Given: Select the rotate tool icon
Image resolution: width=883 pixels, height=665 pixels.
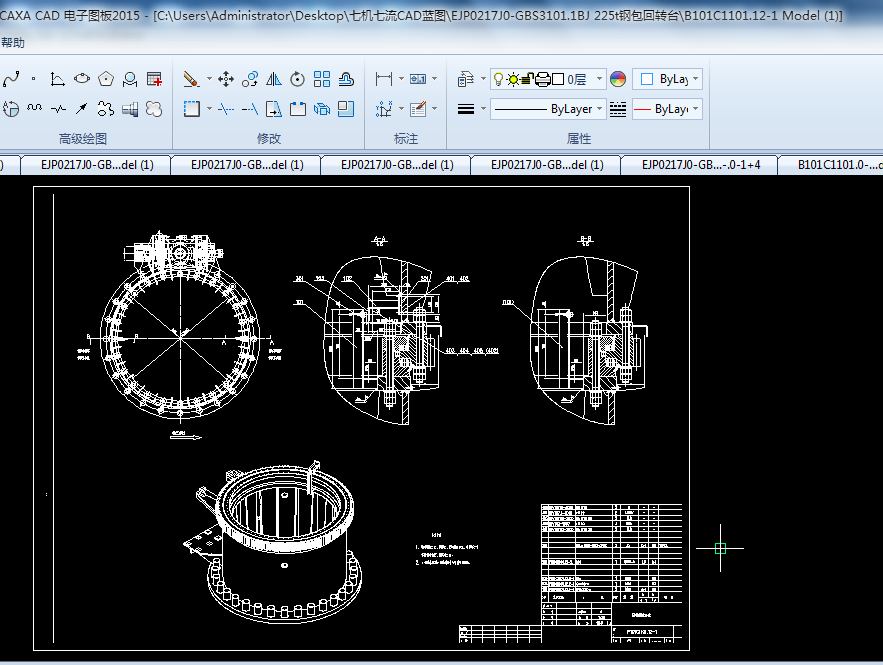Looking at the screenshot, I should 298,79.
